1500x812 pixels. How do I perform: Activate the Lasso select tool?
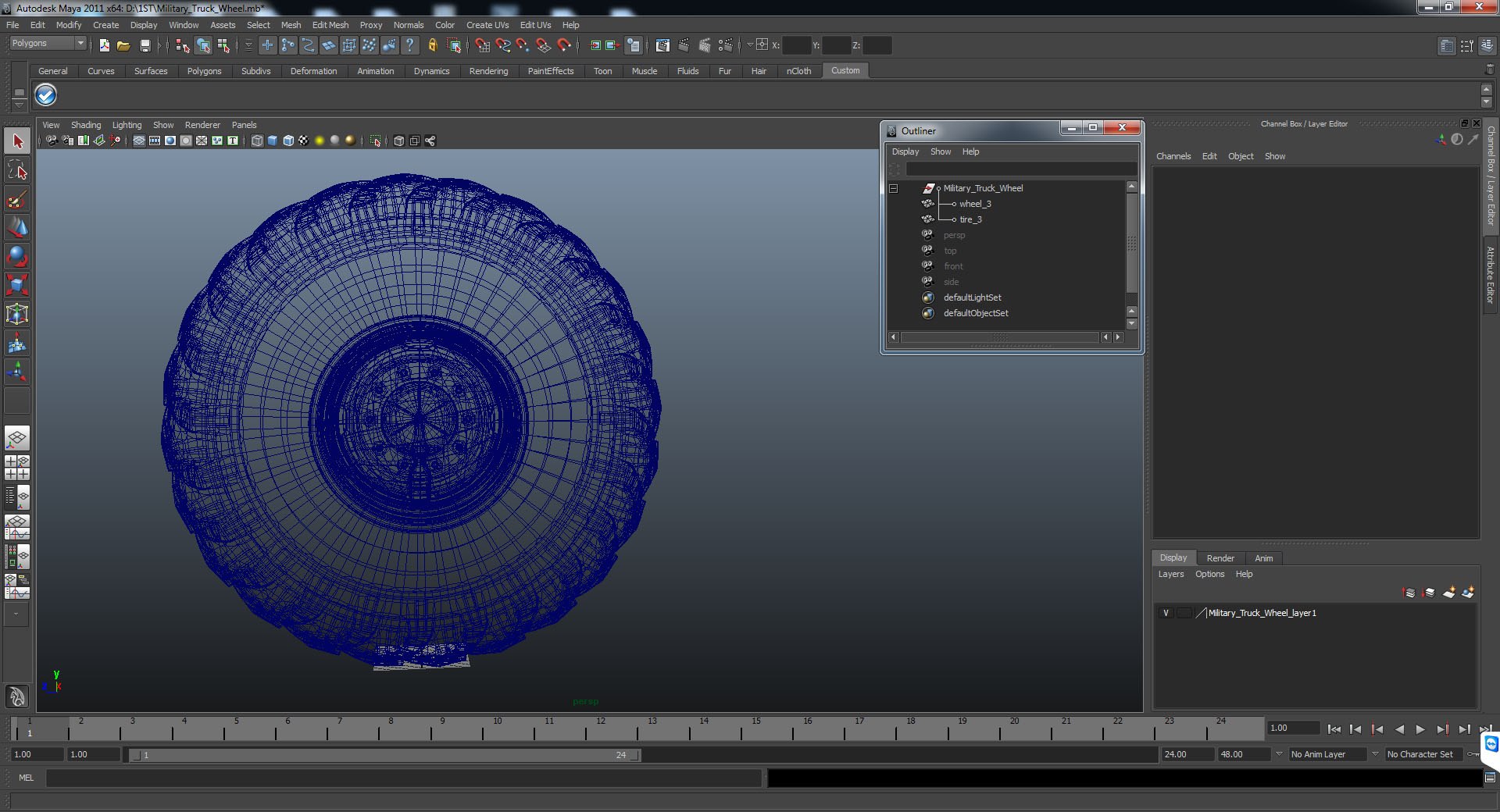pyautogui.click(x=17, y=170)
